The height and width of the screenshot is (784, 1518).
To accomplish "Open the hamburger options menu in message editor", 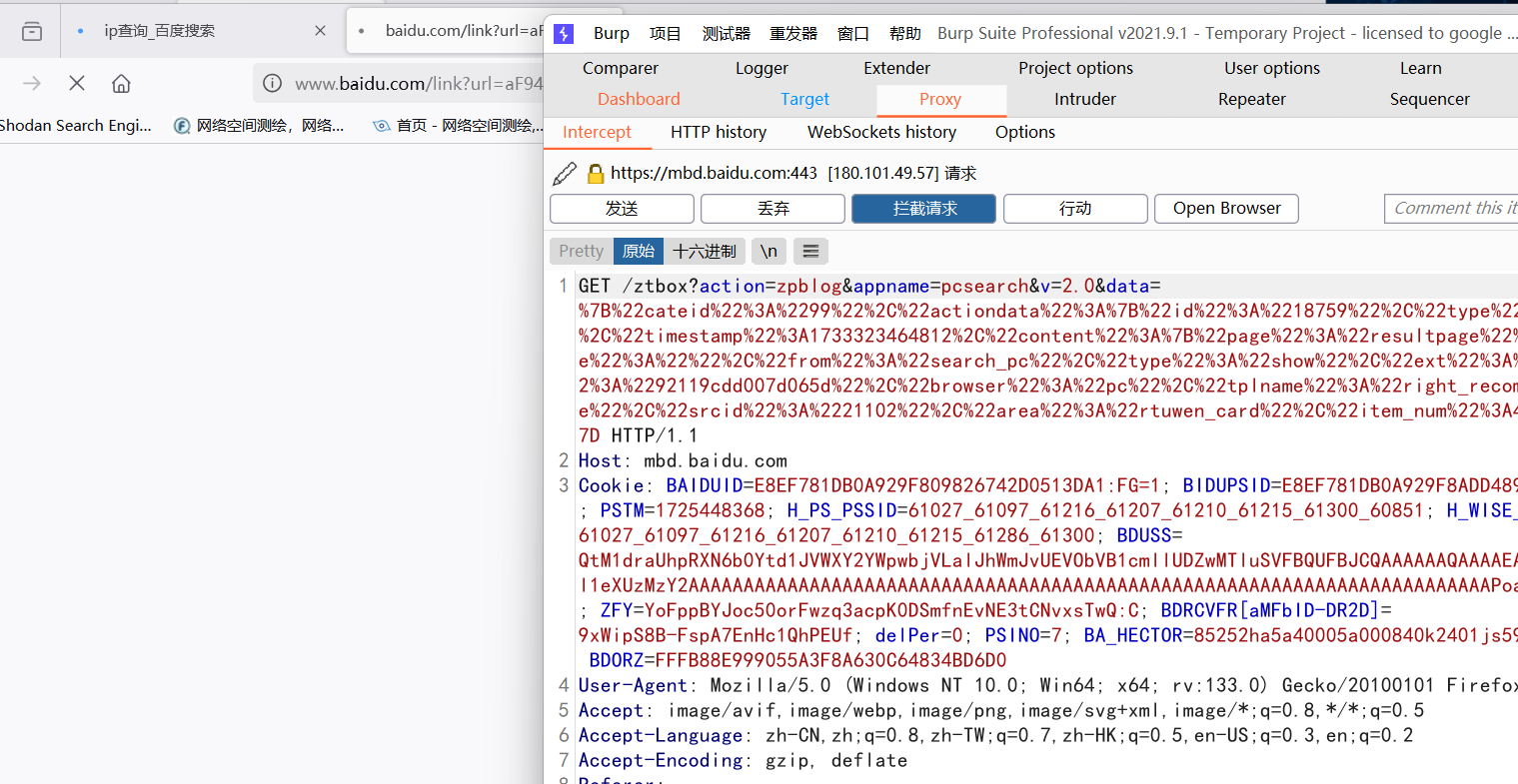I will pyautogui.click(x=811, y=252).
